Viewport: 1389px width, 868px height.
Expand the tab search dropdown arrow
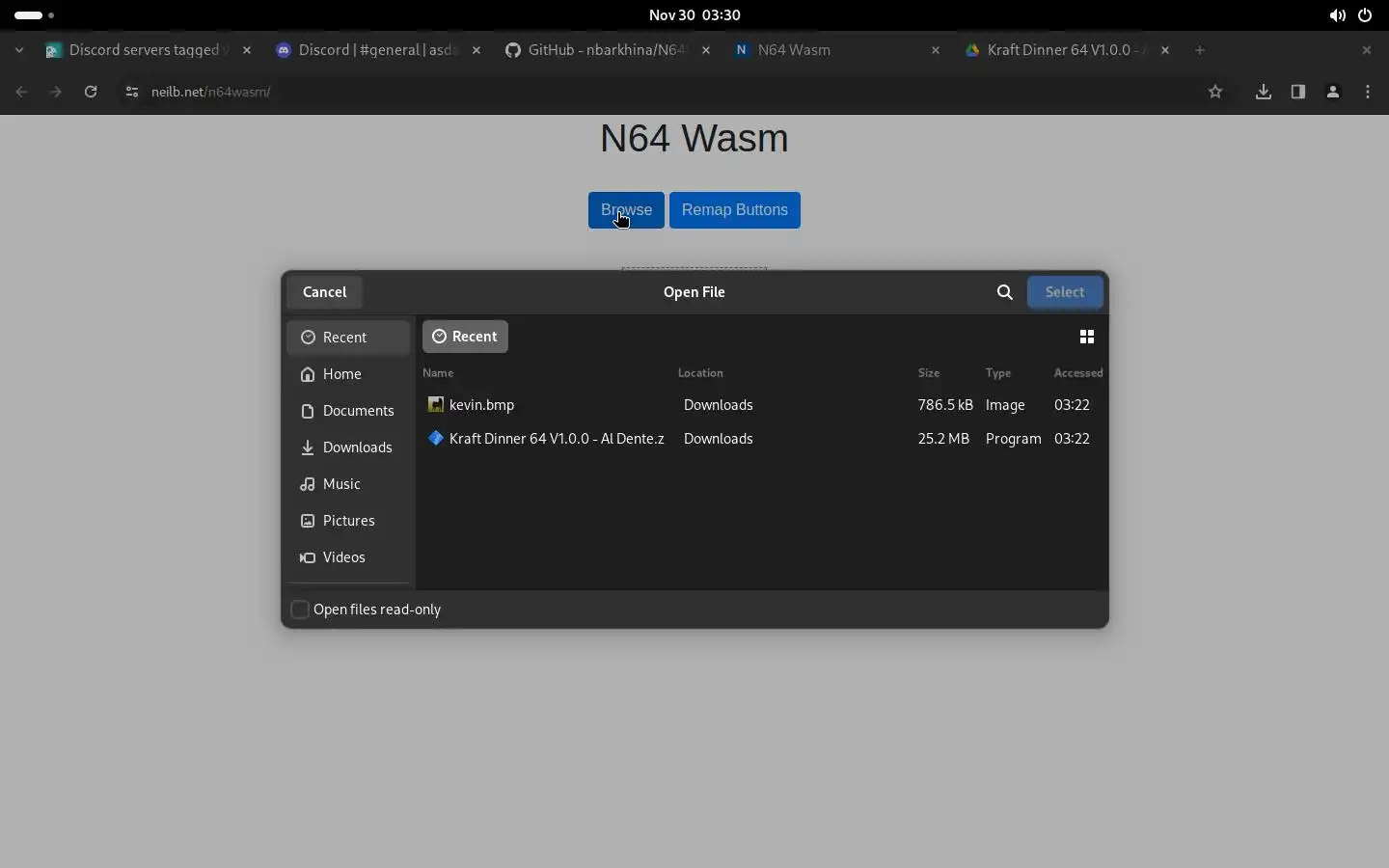click(x=19, y=50)
